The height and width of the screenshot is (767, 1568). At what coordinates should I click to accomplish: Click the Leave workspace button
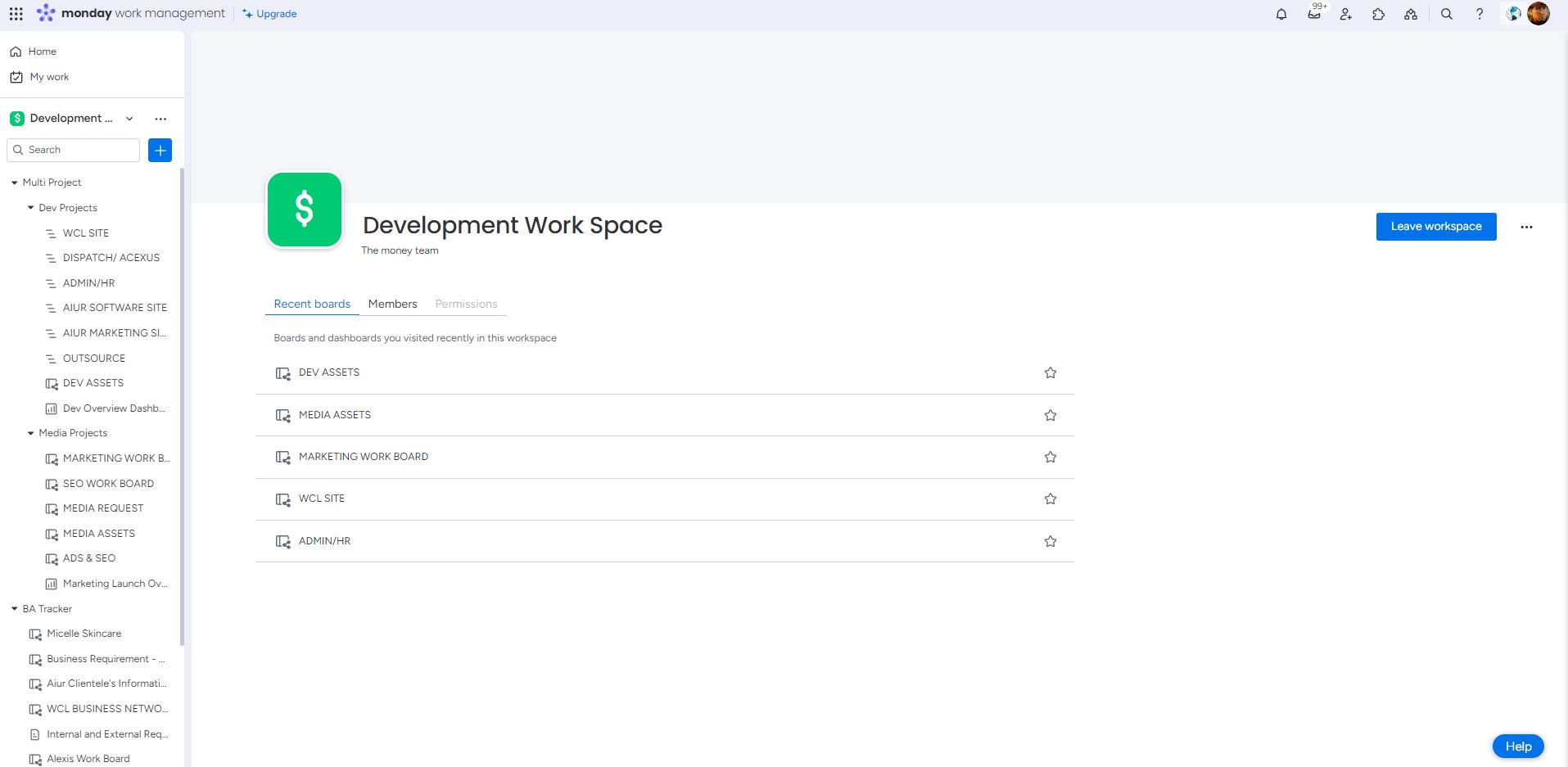tap(1436, 227)
